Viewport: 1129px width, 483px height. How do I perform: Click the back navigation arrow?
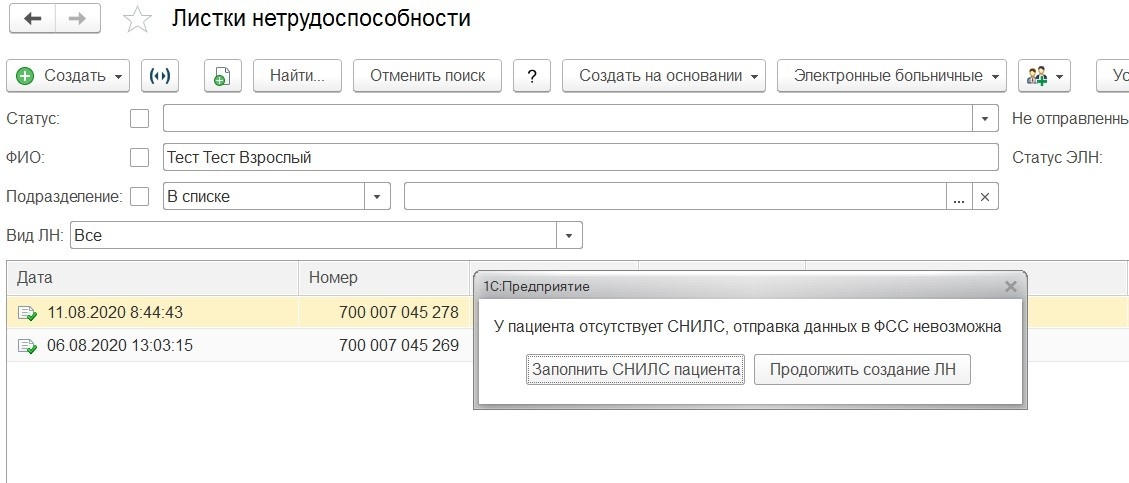(x=33, y=20)
